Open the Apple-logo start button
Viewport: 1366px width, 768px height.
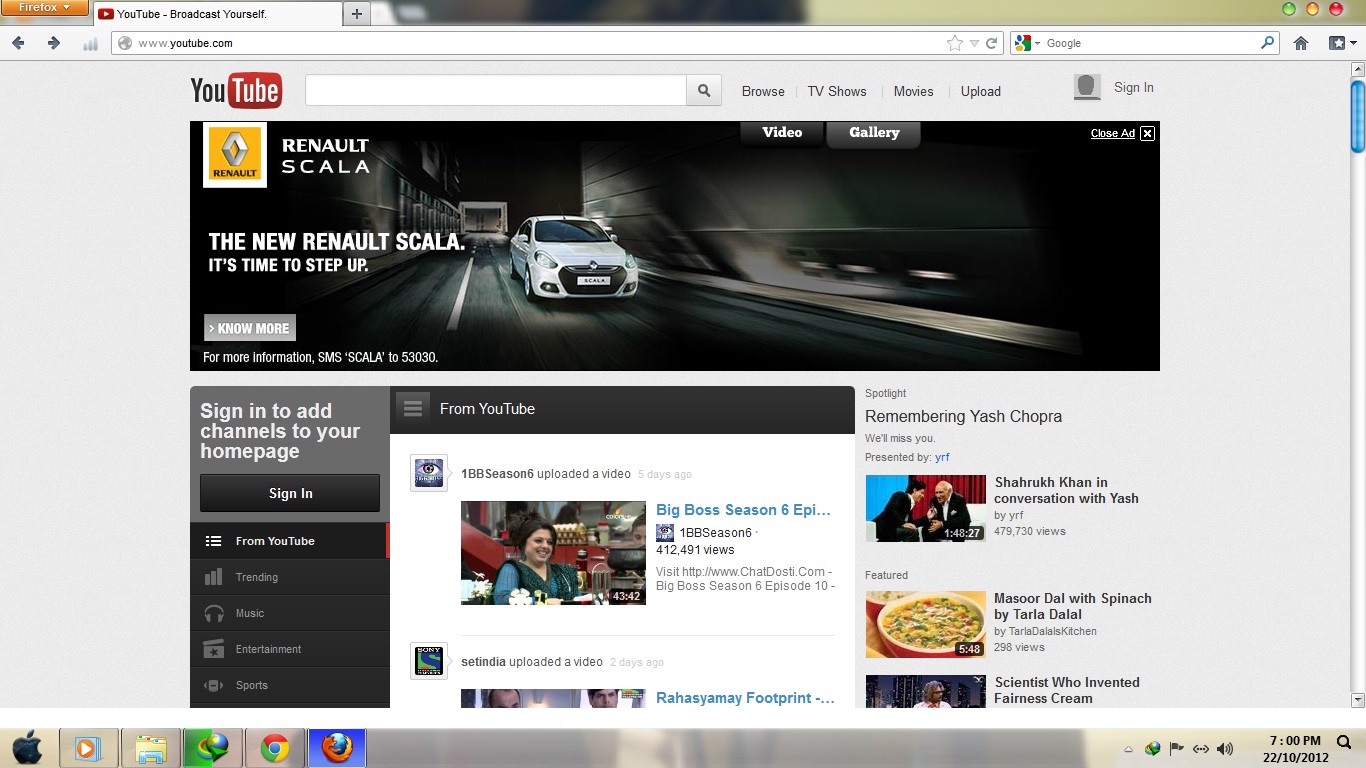27,747
